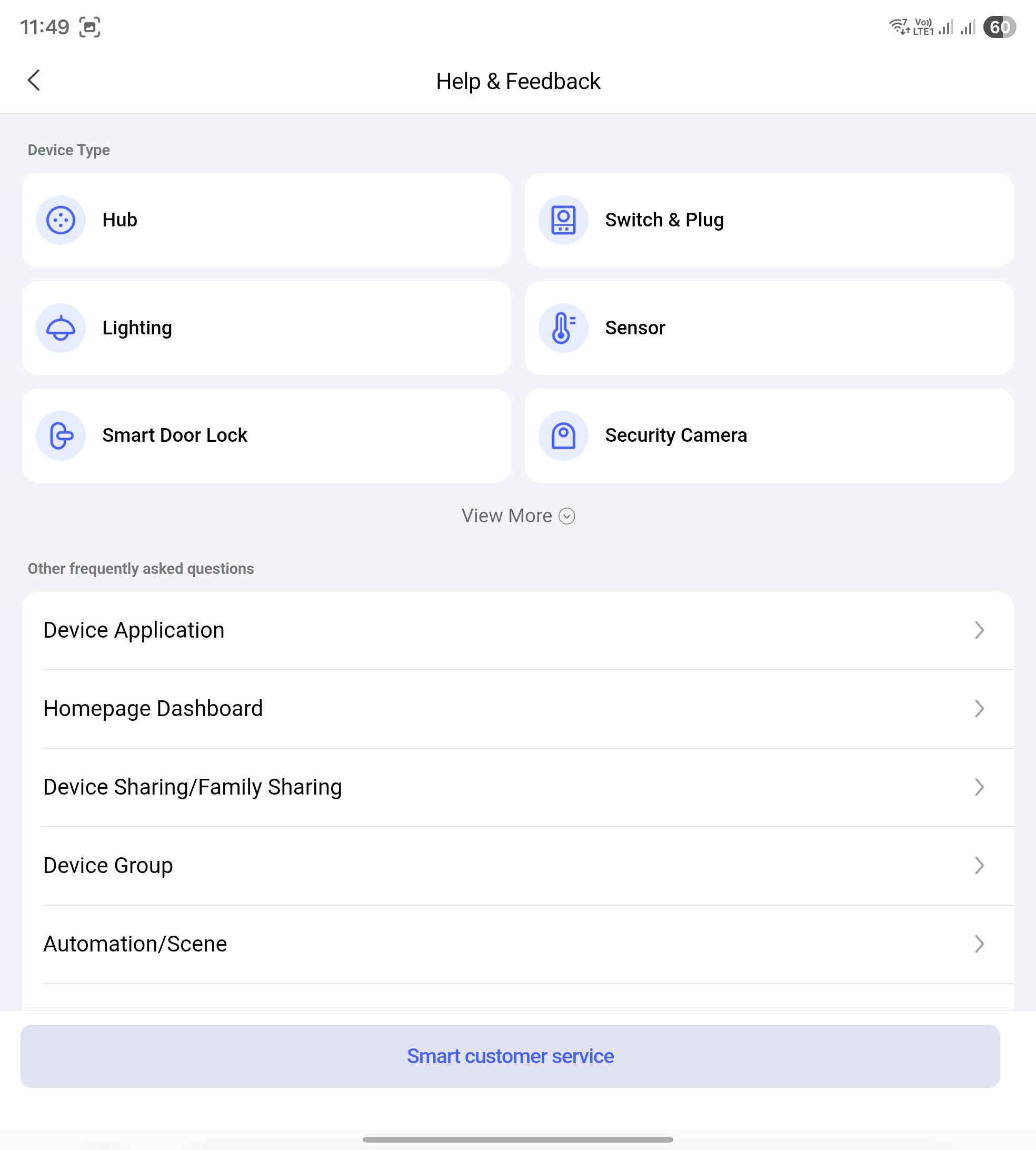
Task: Select the Smart Door Lock icon
Action: pos(61,435)
